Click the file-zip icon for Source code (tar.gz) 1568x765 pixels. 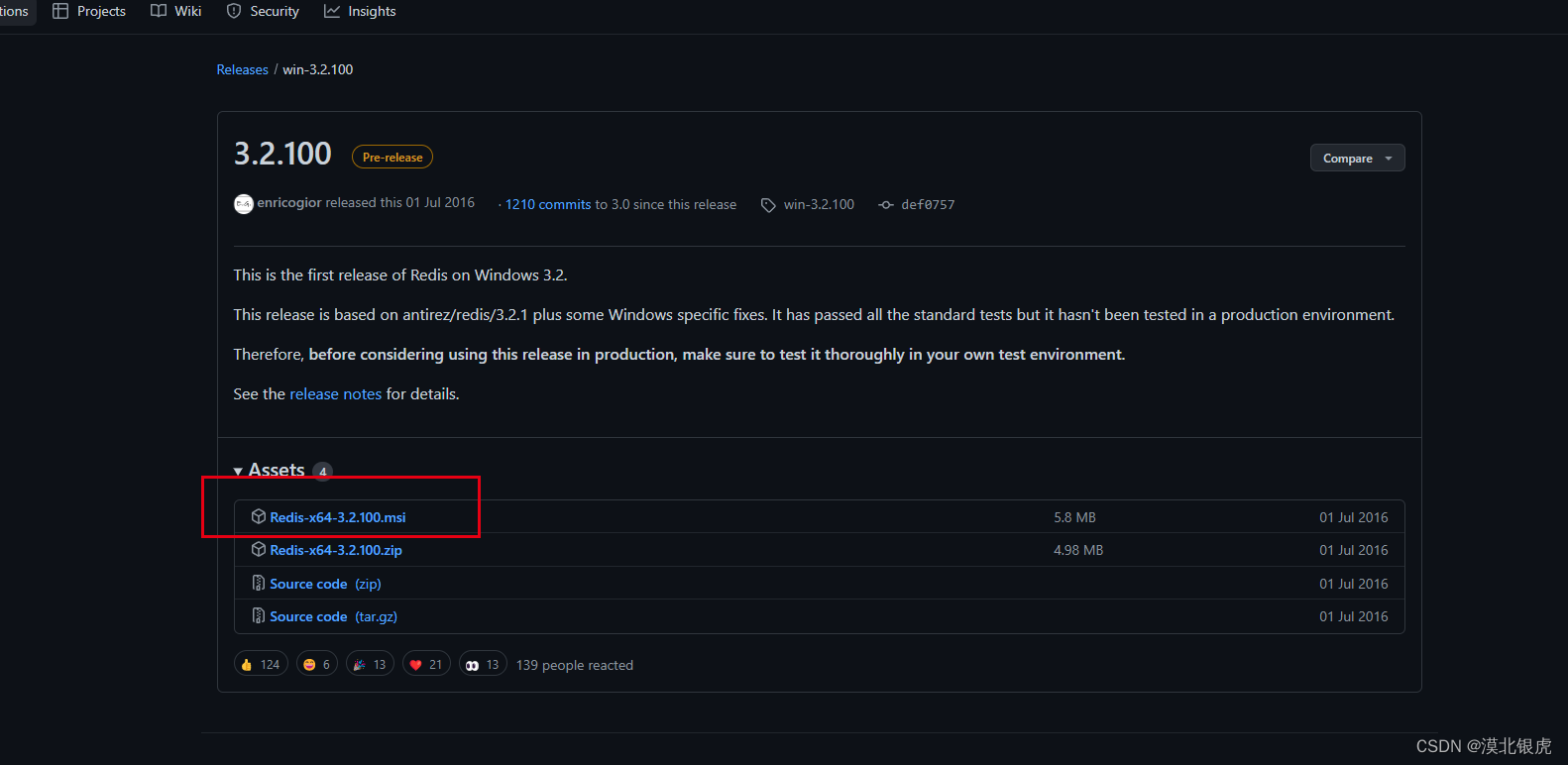(259, 615)
